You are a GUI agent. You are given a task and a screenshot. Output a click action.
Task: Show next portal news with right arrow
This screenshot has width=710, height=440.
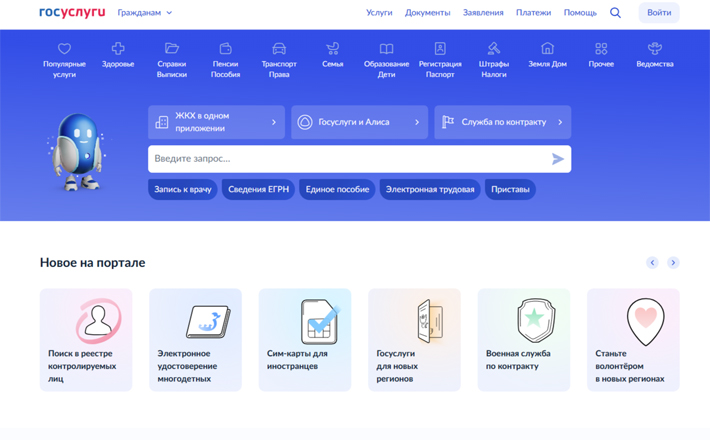(x=673, y=263)
